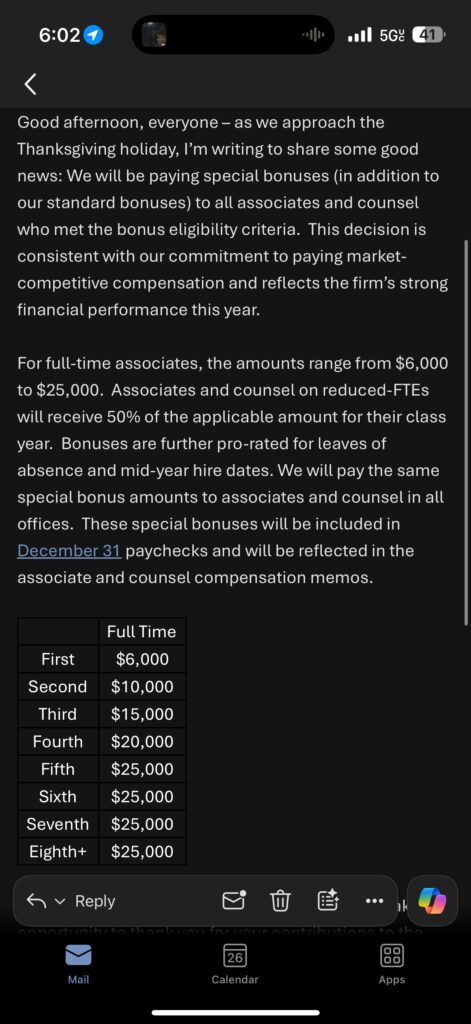Tap the Reply button label

point(95,901)
